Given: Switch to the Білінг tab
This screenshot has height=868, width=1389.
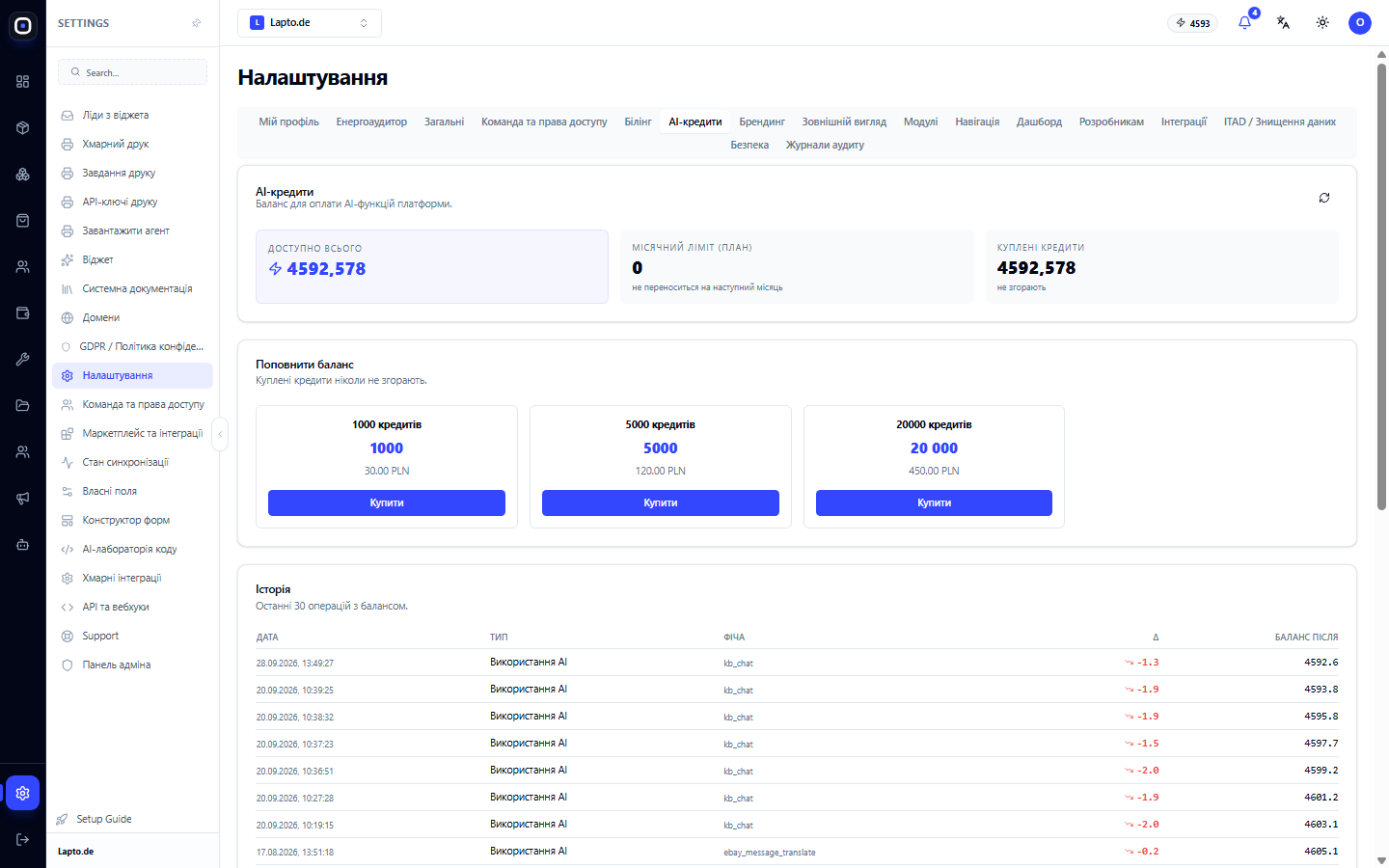Looking at the screenshot, I should [638, 122].
